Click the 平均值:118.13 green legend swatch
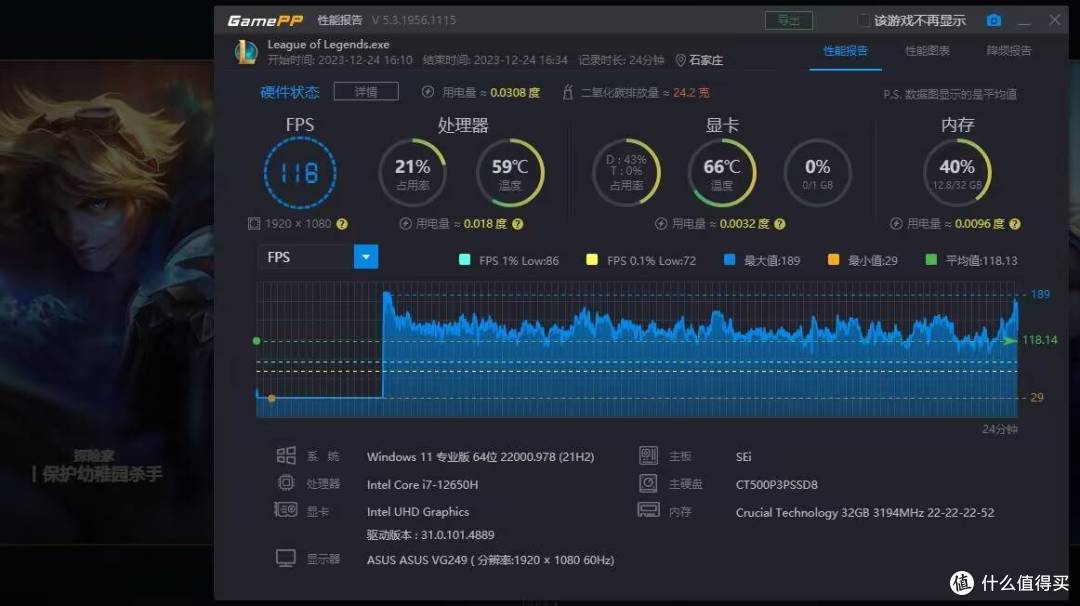Image resolution: width=1080 pixels, height=606 pixels. pyautogui.click(x=931, y=260)
